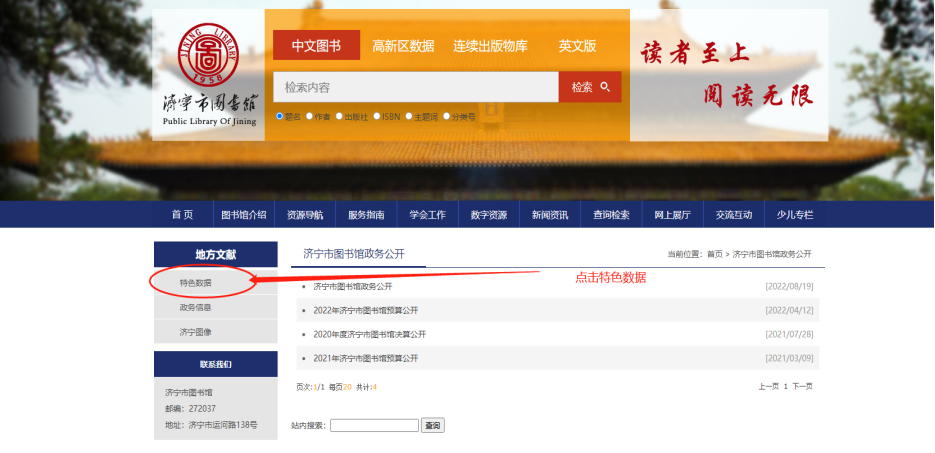Click the 邮编: 272037 text
This screenshot has width=935, height=453.
(x=190, y=409)
